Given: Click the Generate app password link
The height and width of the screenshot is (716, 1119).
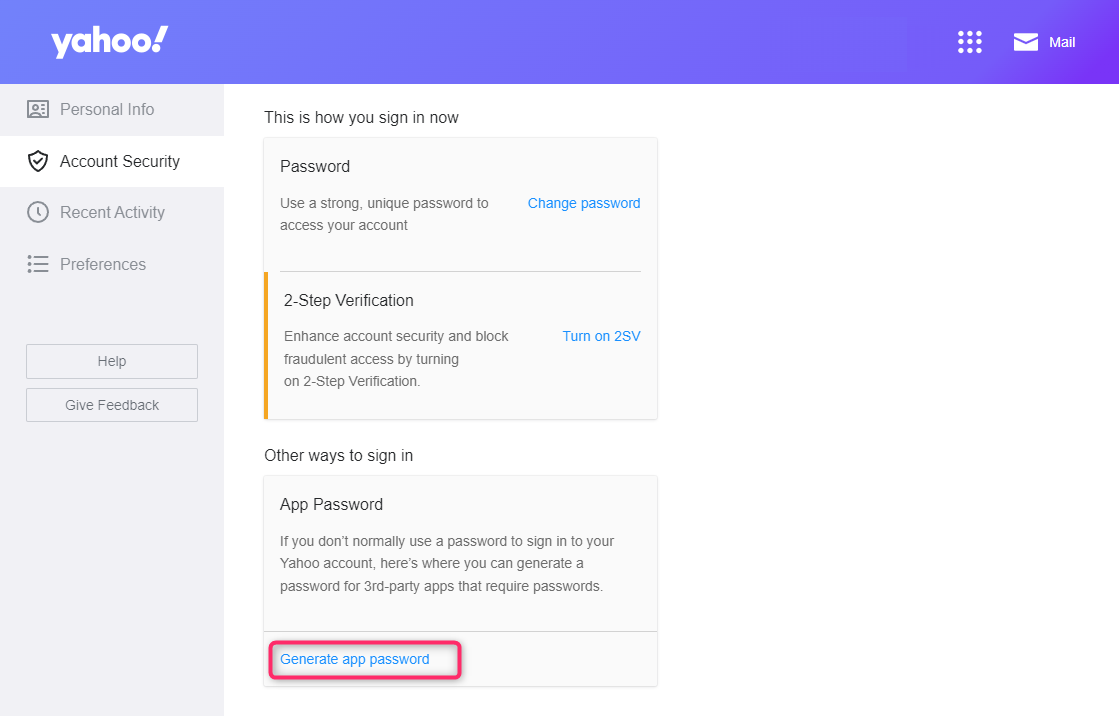Looking at the screenshot, I should [x=355, y=659].
